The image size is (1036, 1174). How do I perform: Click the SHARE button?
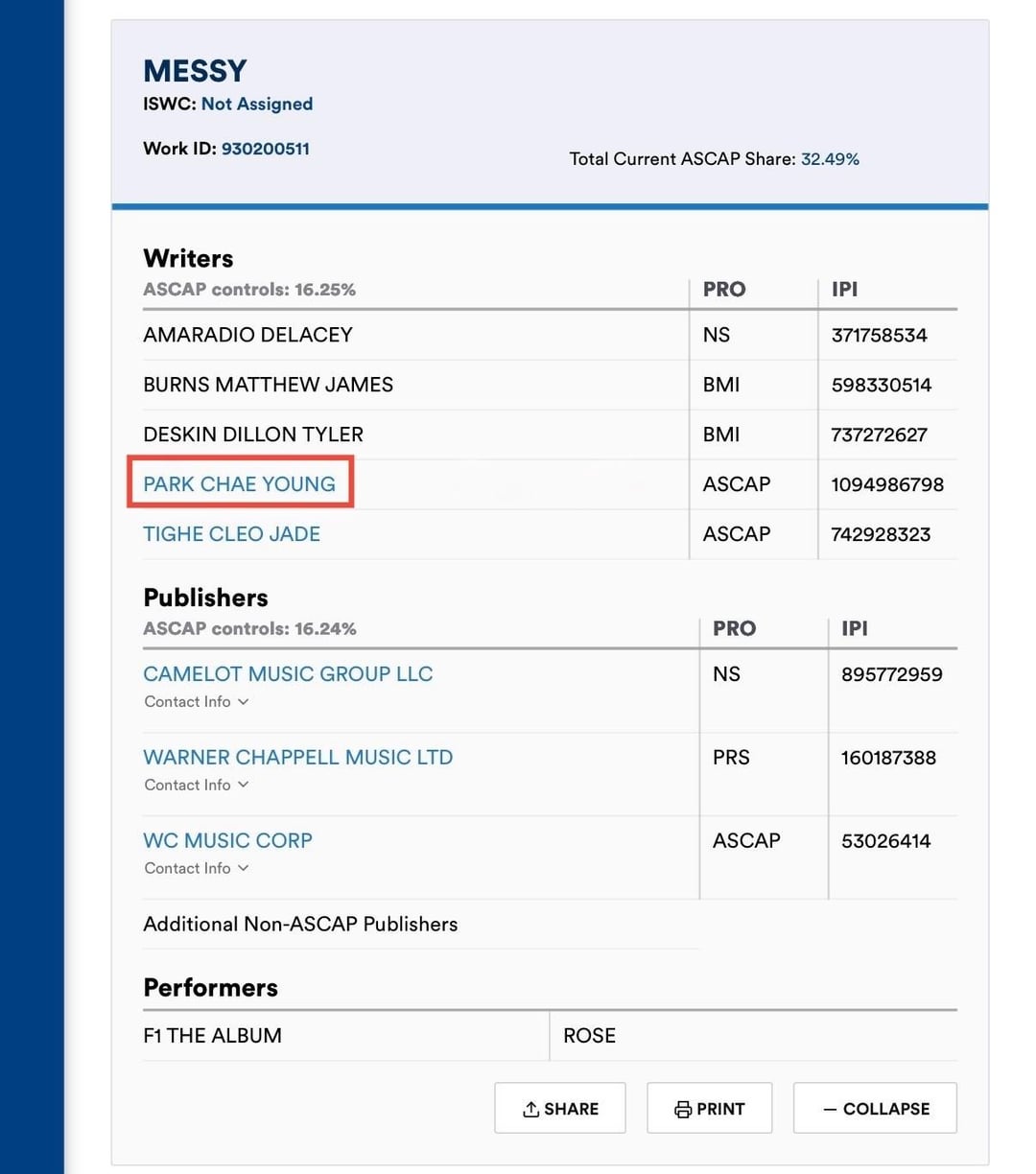pyautogui.click(x=560, y=1109)
